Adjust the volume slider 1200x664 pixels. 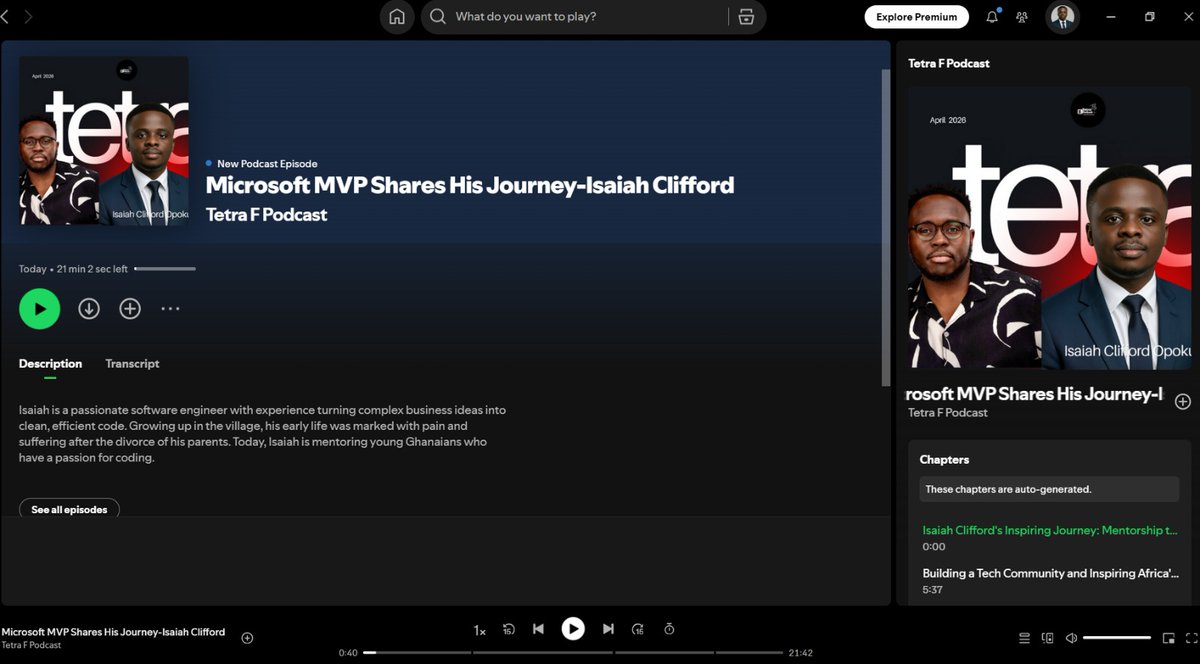click(x=1117, y=638)
